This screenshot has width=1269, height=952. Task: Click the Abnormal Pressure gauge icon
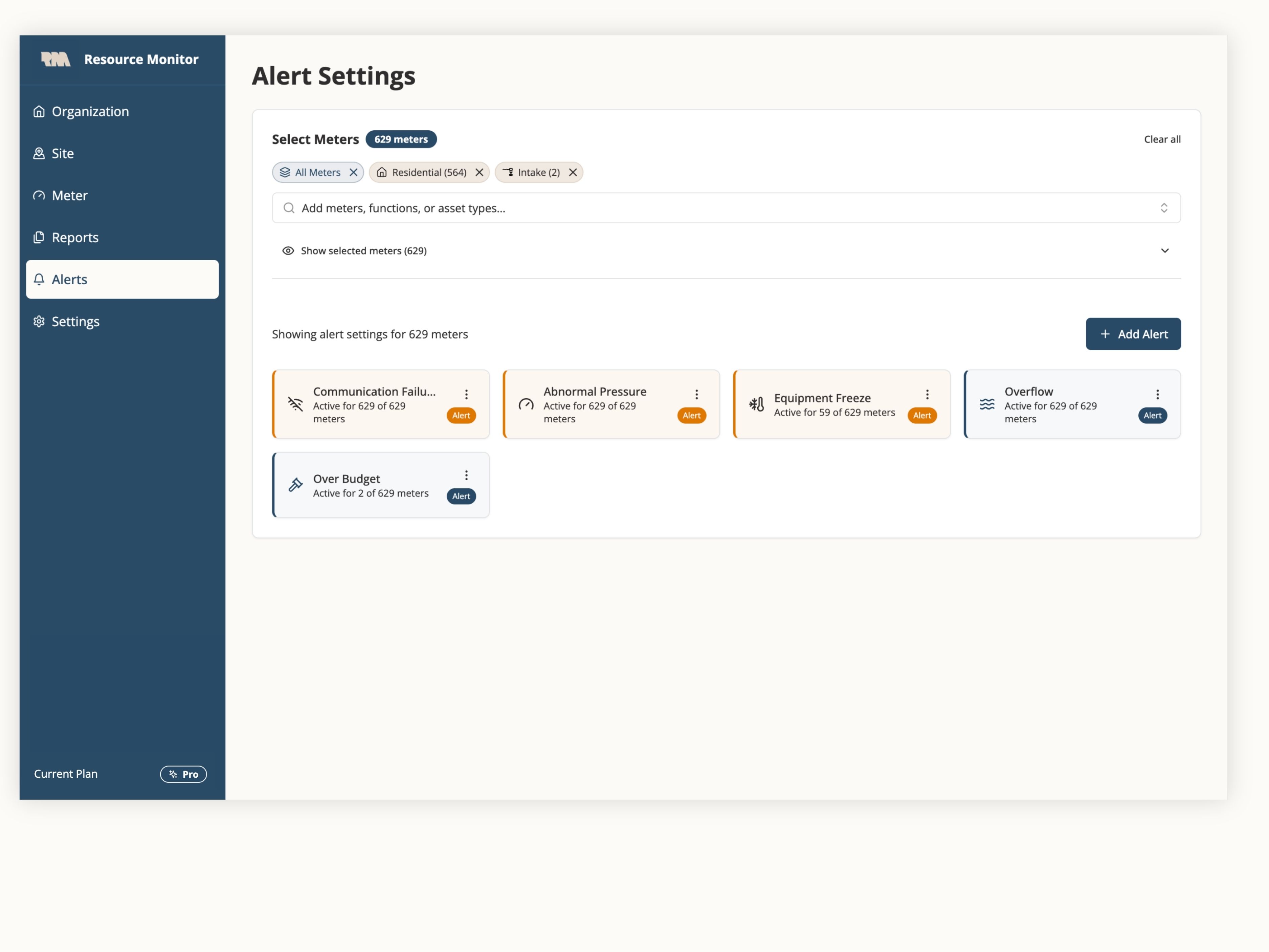526,404
